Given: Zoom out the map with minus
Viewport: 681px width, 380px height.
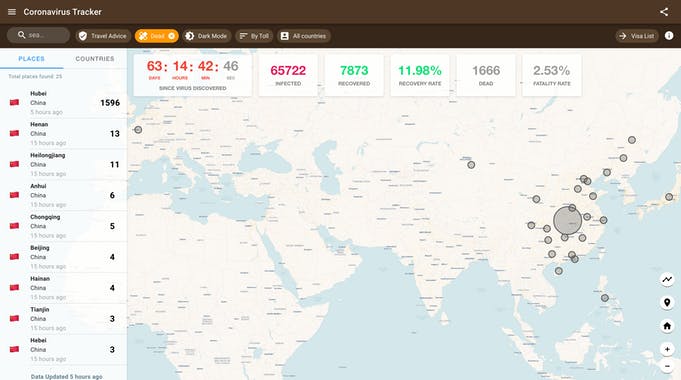Looking at the screenshot, I should coord(667,366).
